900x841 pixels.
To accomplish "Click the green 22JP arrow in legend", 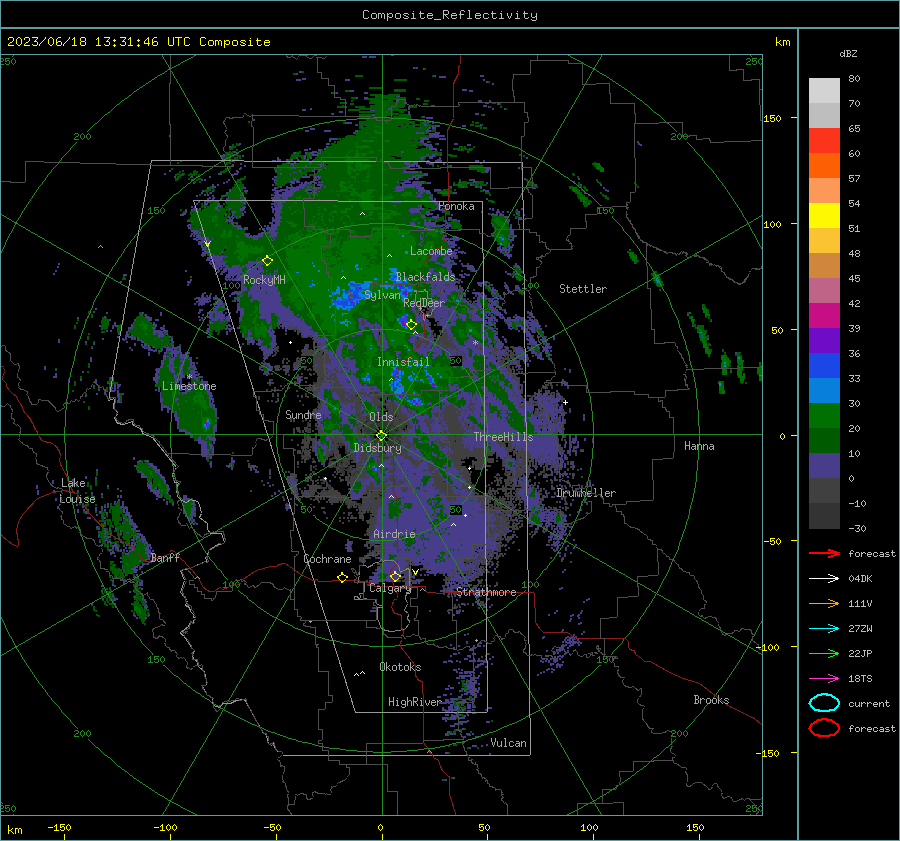I will click(824, 653).
